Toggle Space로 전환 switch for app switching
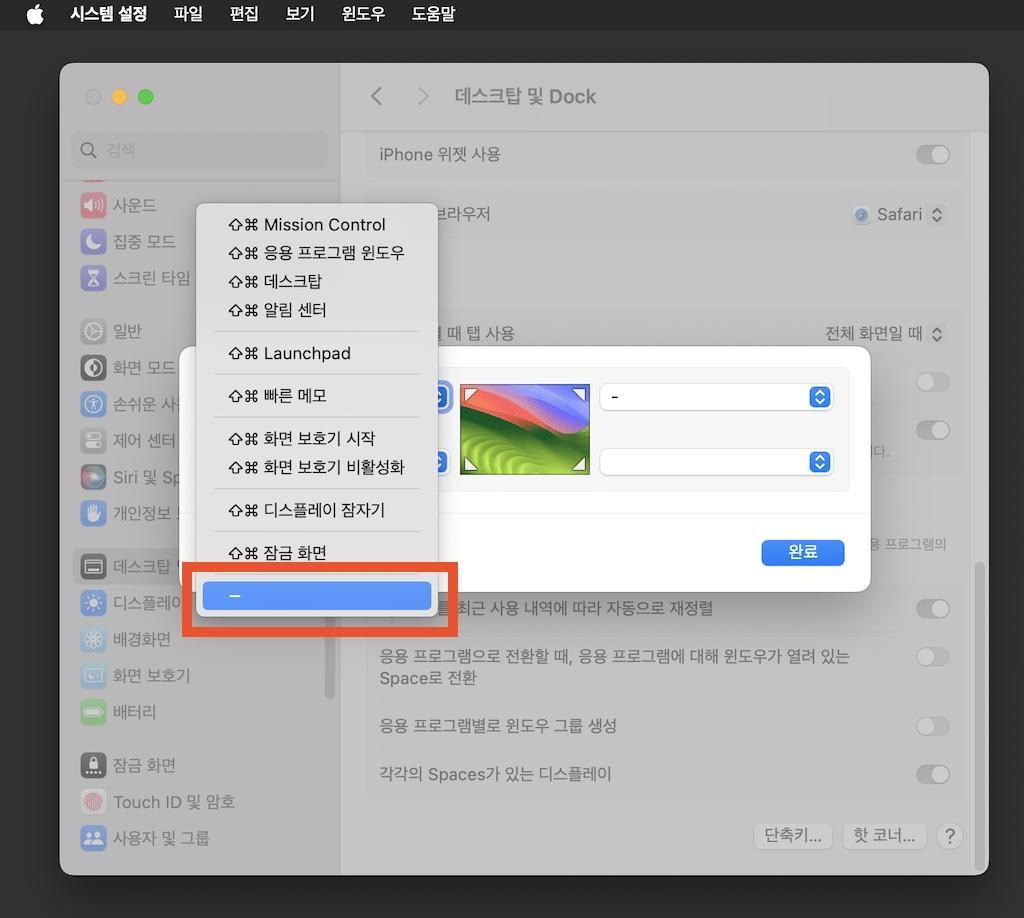 tap(933, 657)
